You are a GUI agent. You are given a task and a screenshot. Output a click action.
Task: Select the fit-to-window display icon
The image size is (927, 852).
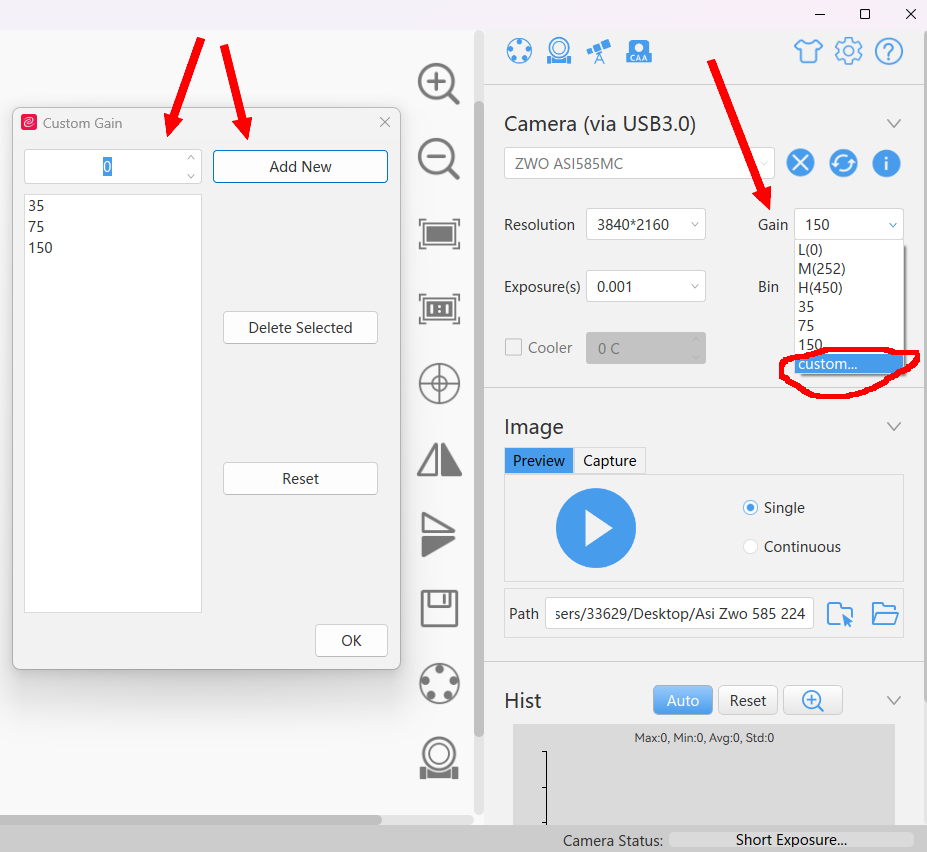[x=439, y=234]
